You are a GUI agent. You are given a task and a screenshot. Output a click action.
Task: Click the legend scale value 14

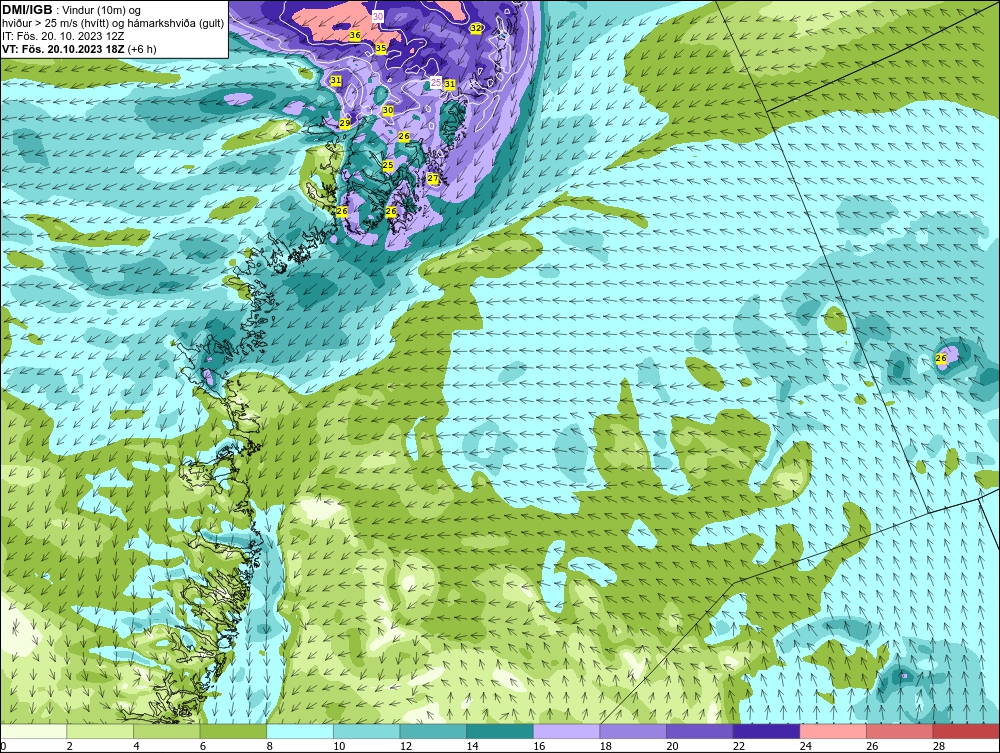472,746
